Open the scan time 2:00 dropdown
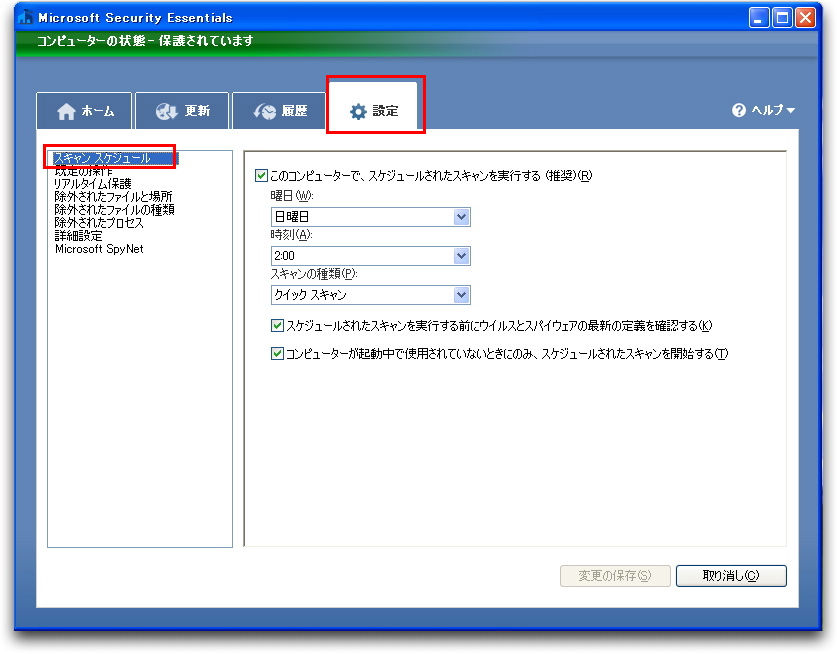 click(461, 256)
